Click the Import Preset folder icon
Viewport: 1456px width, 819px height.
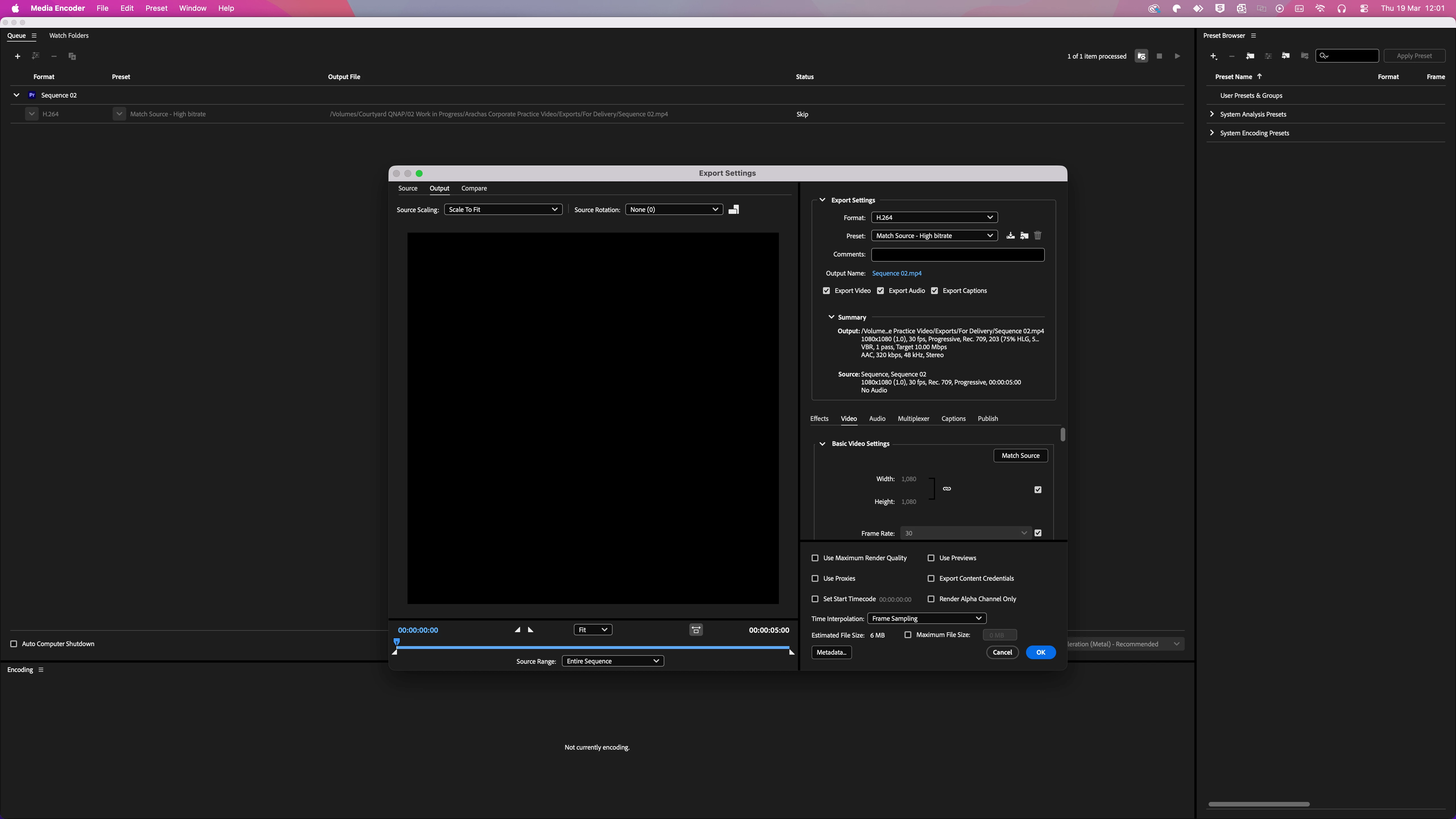(1024, 236)
